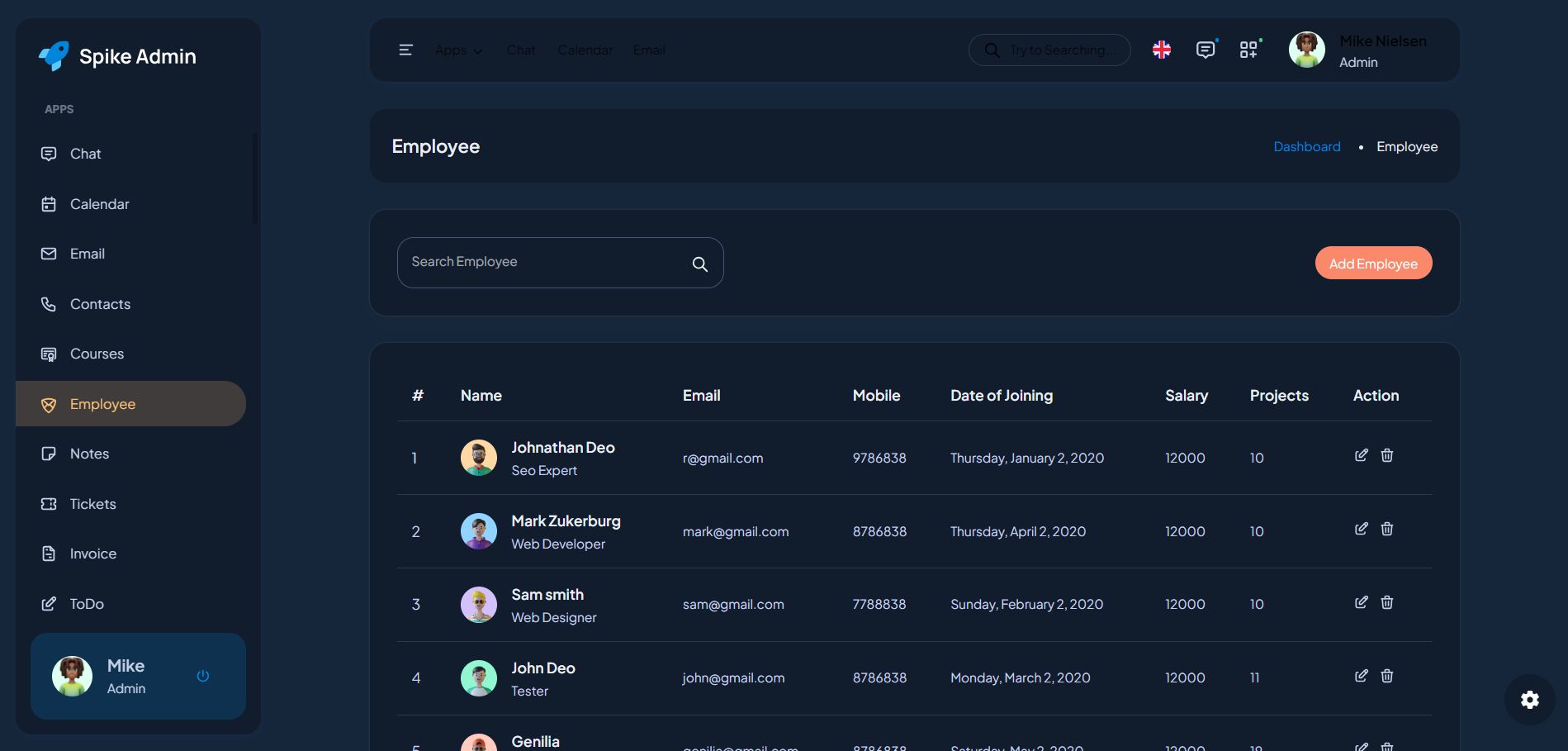Screen dimensions: 1568x751
Task: Delete the John Deo employee entry
Action: click(1387, 676)
